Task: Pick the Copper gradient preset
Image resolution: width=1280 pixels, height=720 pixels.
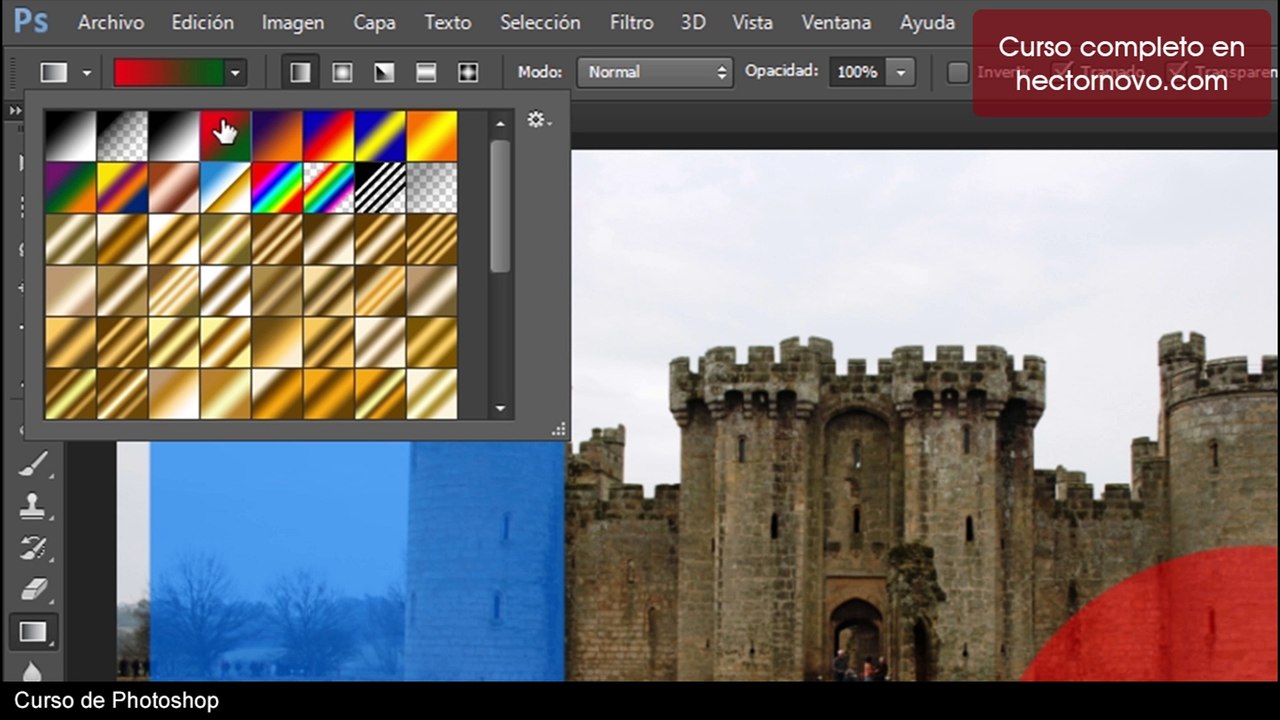Action: click(x=174, y=188)
